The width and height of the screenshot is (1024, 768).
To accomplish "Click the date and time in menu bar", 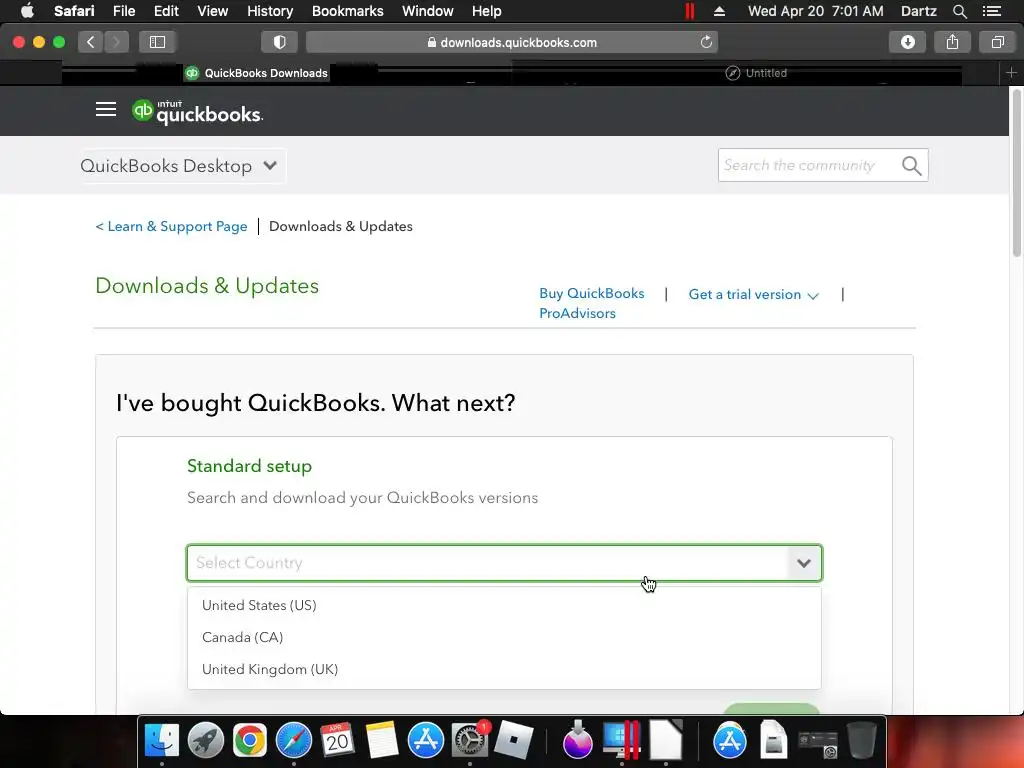I will (815, 11).
